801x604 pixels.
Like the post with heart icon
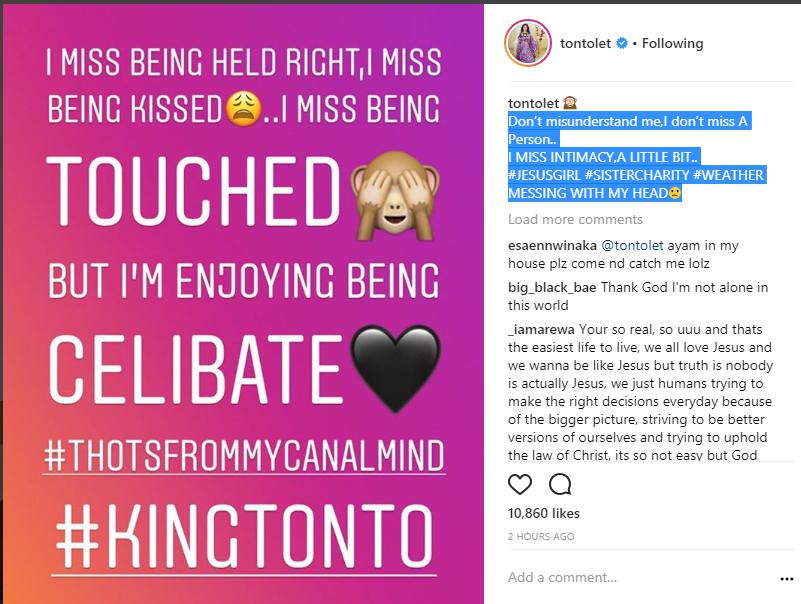coord(520,485)
